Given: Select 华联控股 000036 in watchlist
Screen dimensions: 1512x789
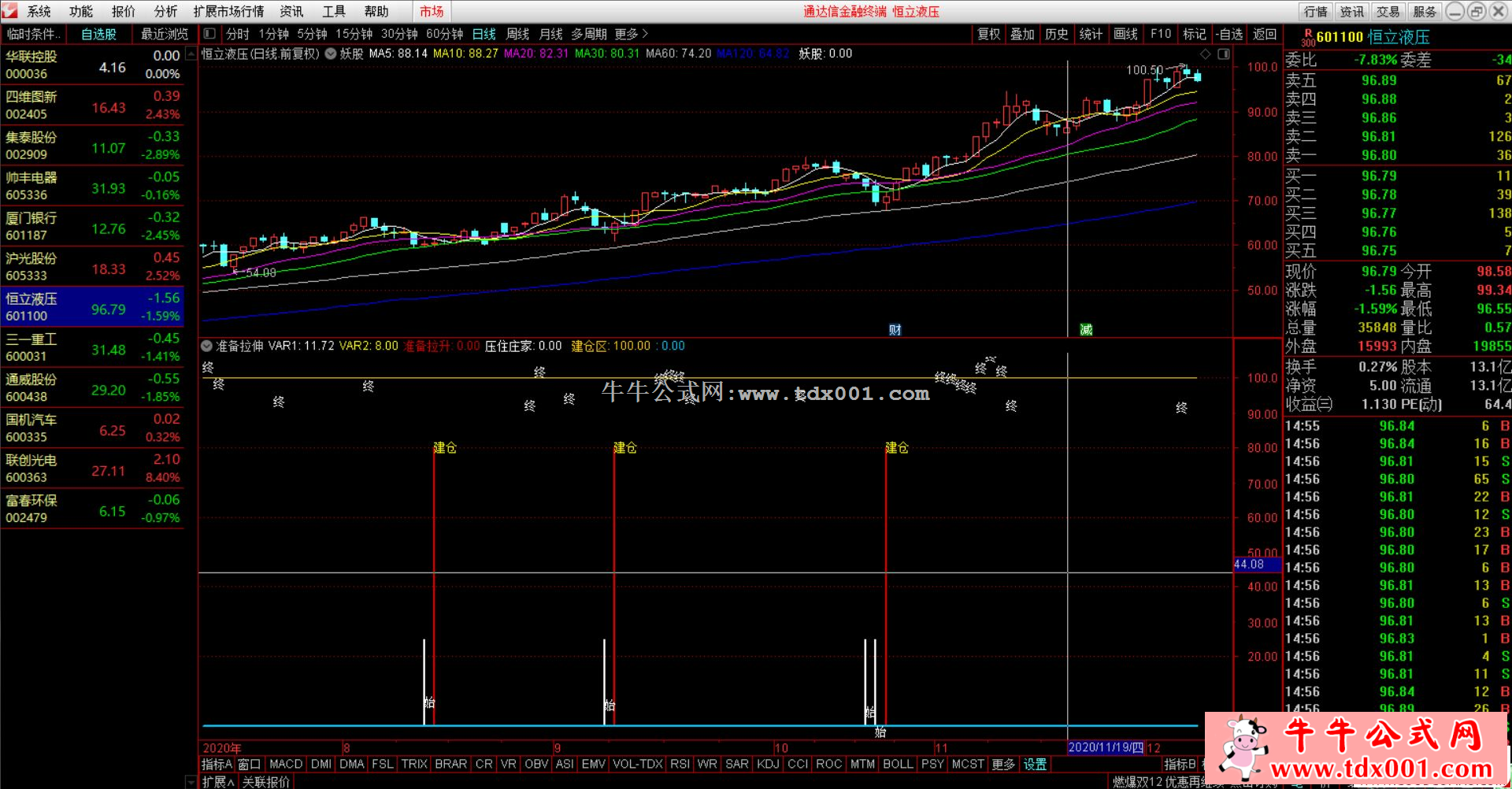Looking at the screenshot, I should click(x=93, y=65).
